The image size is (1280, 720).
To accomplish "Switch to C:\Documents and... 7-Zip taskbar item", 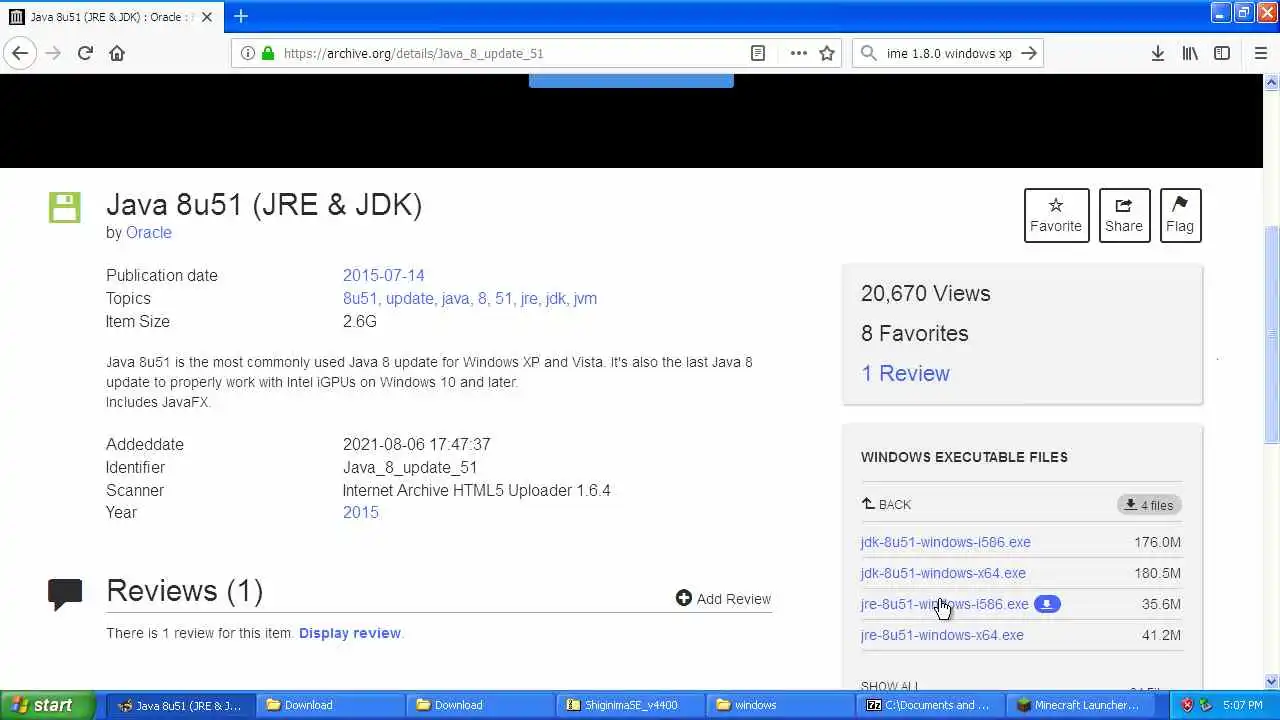I will pyautogui.click(x=932, y=705).
